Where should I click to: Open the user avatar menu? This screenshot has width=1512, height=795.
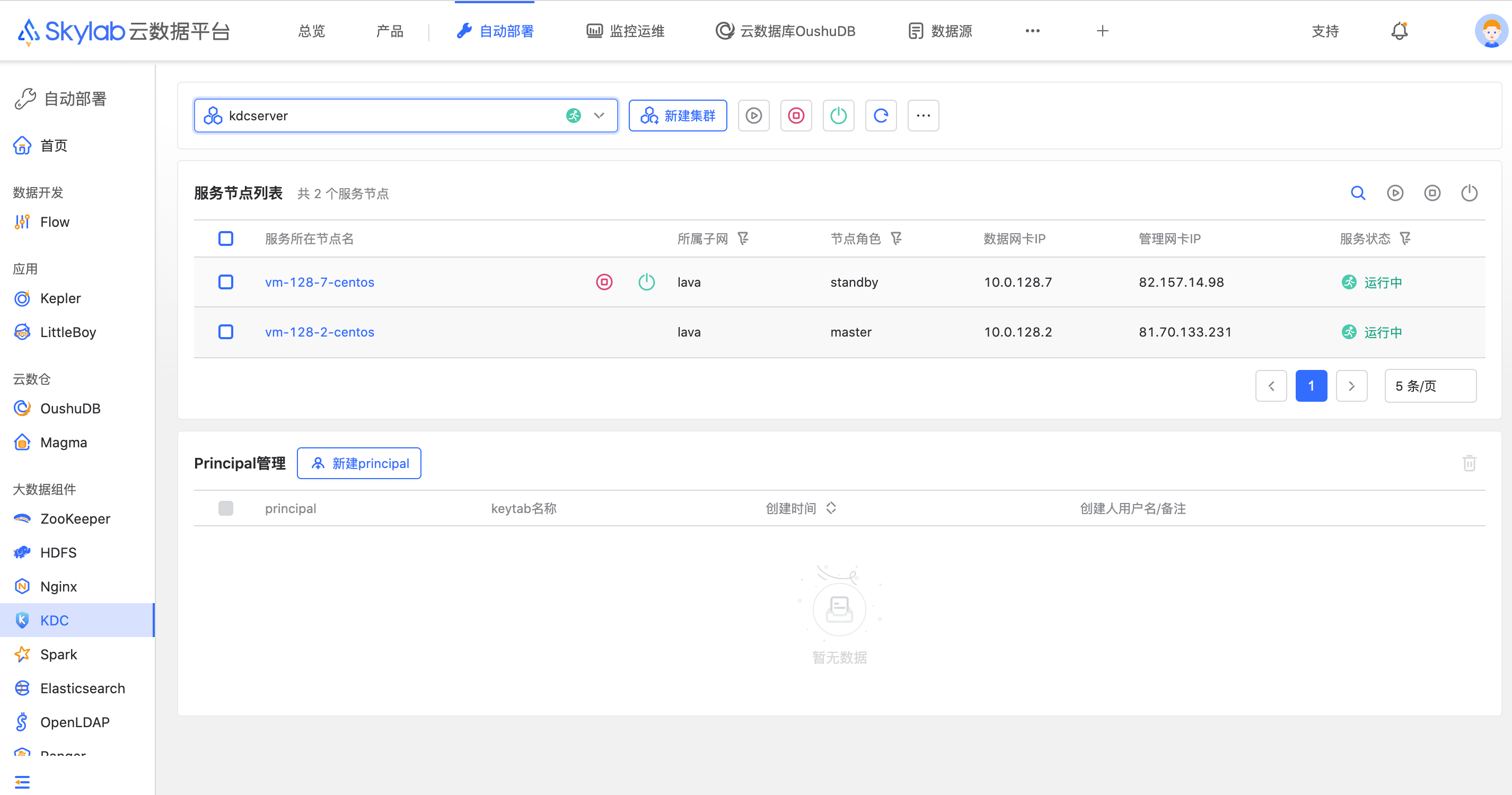1491,31
